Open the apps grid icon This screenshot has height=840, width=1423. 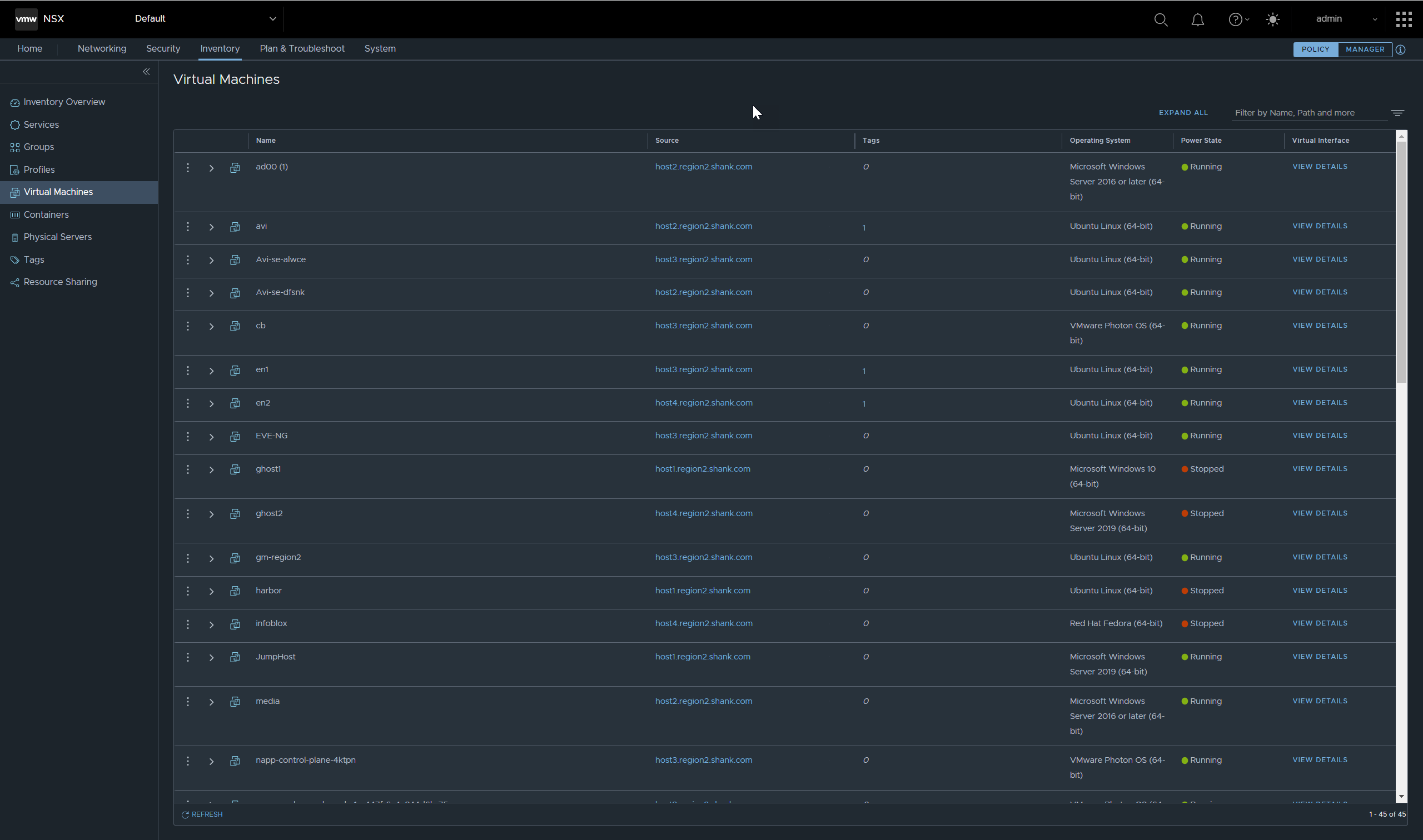tap(1403, 19)
